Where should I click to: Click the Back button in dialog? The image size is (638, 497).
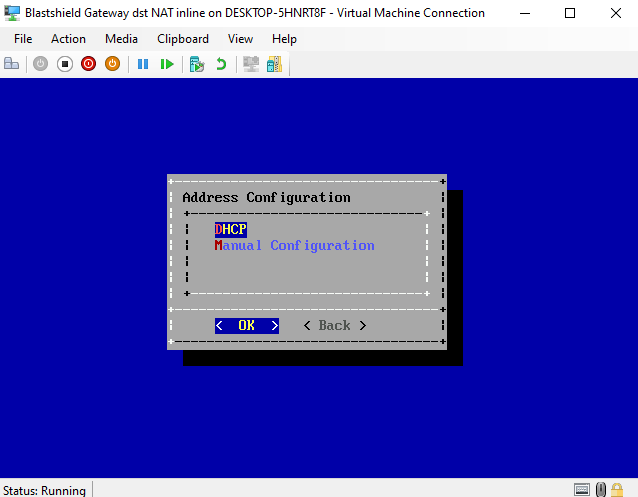pos(334,325)
